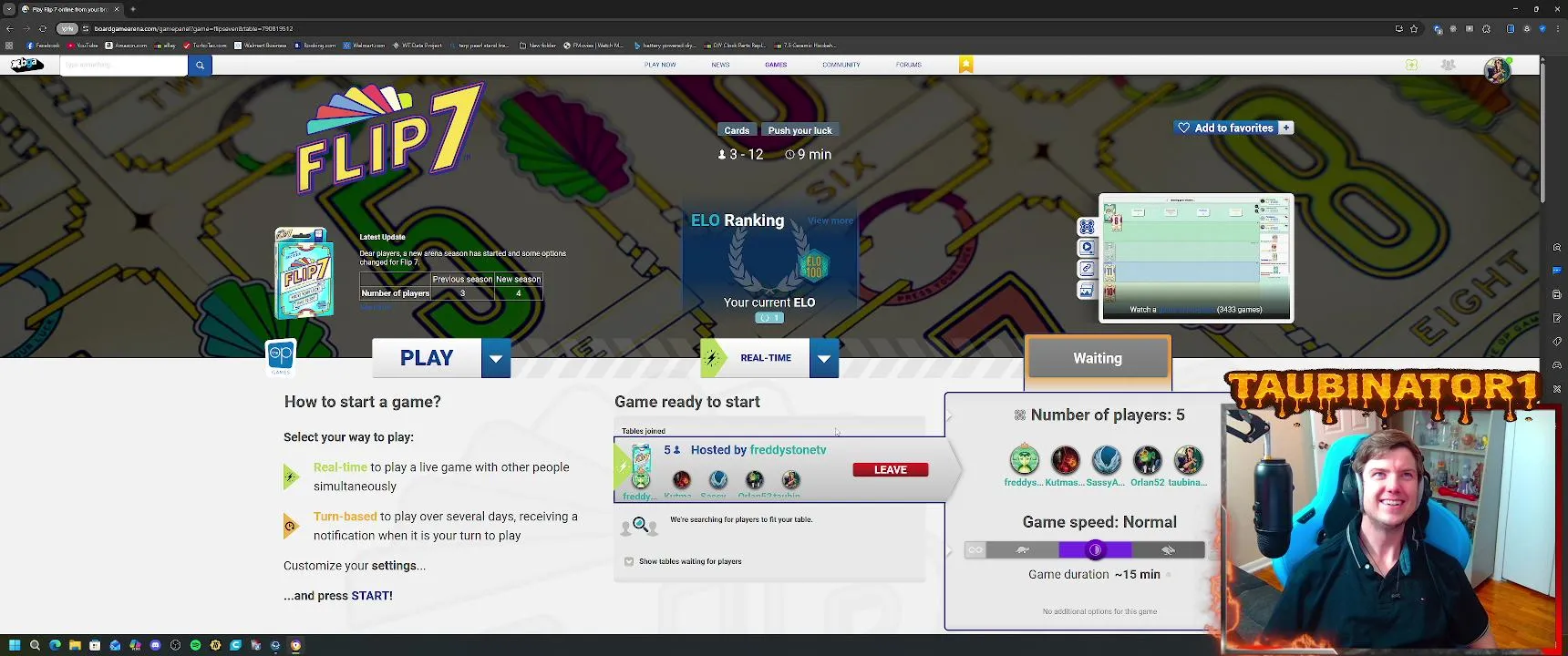Click the link icon beside preview
This screenshot has height=656, width=1568.
coord(1087,269)
